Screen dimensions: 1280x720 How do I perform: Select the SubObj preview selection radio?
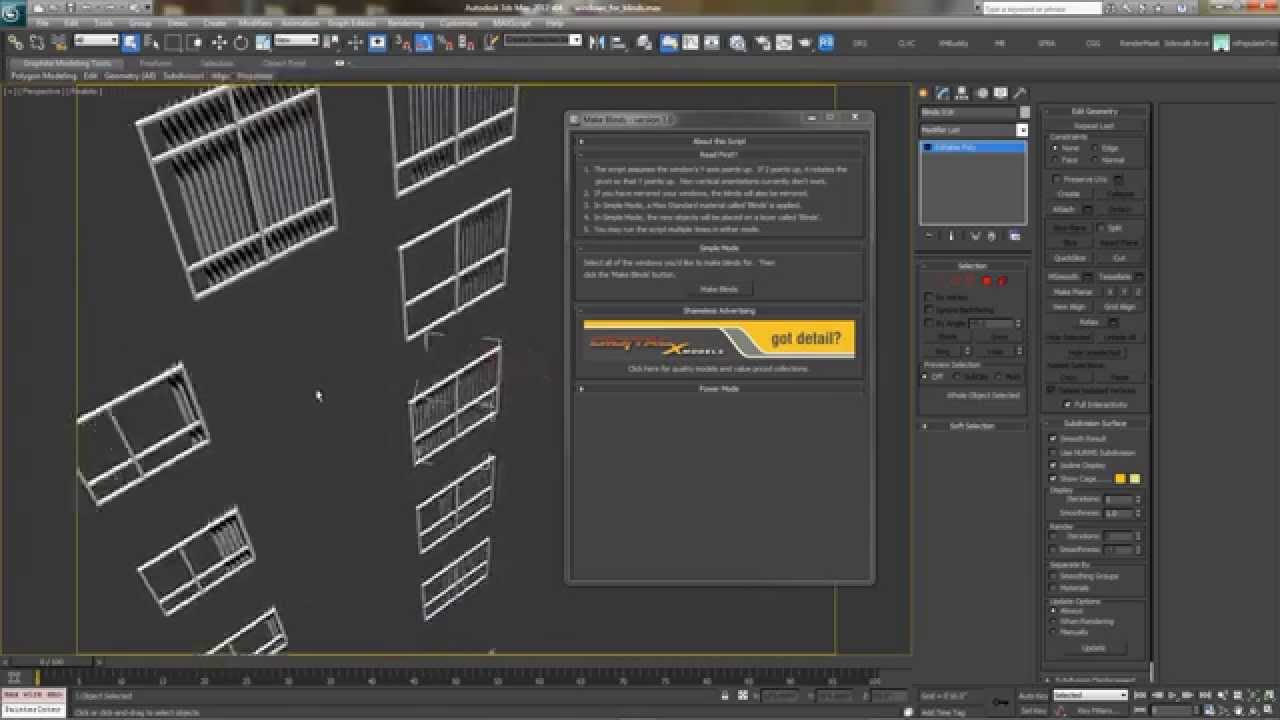click(x=957, y=377)
